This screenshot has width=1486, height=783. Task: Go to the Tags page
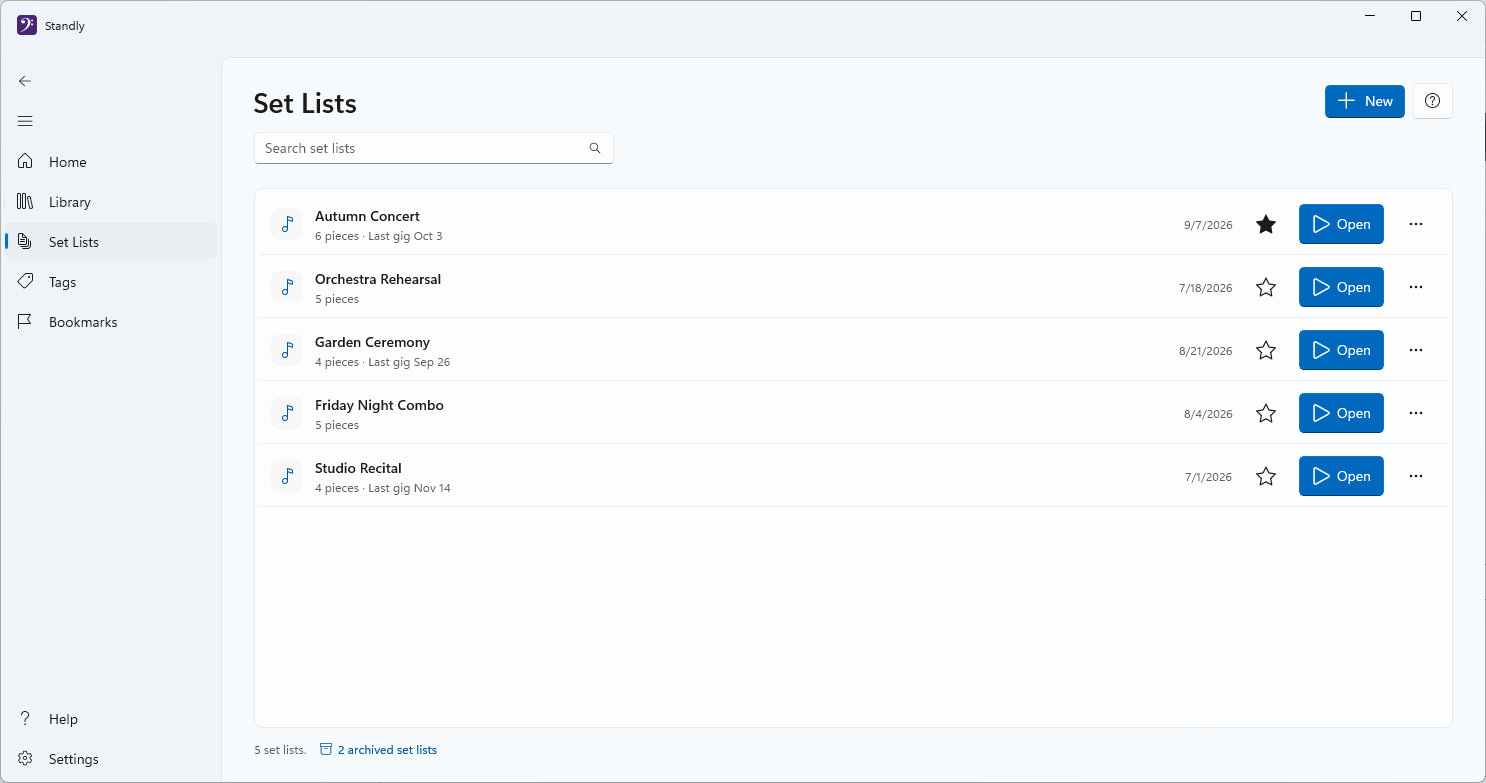111,282
